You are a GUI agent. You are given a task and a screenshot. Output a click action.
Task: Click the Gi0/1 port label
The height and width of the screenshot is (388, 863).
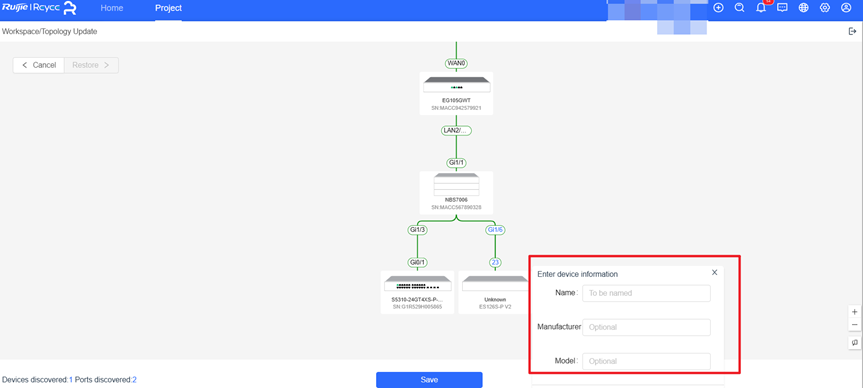[x=417, y=263]
